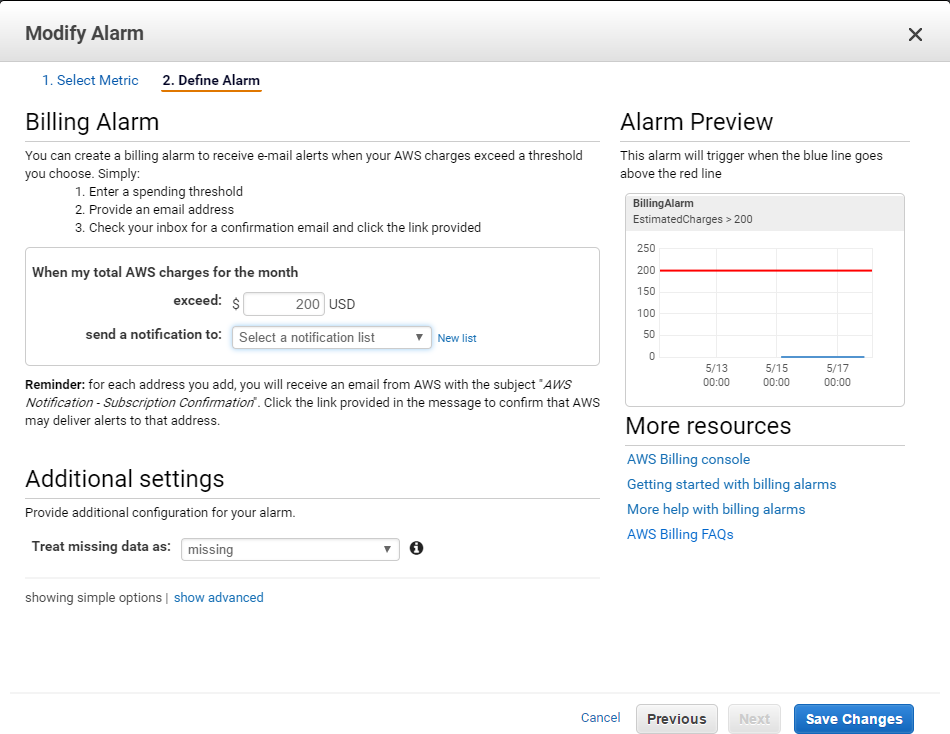Cancel the alarm modification

tap(600, 718)
